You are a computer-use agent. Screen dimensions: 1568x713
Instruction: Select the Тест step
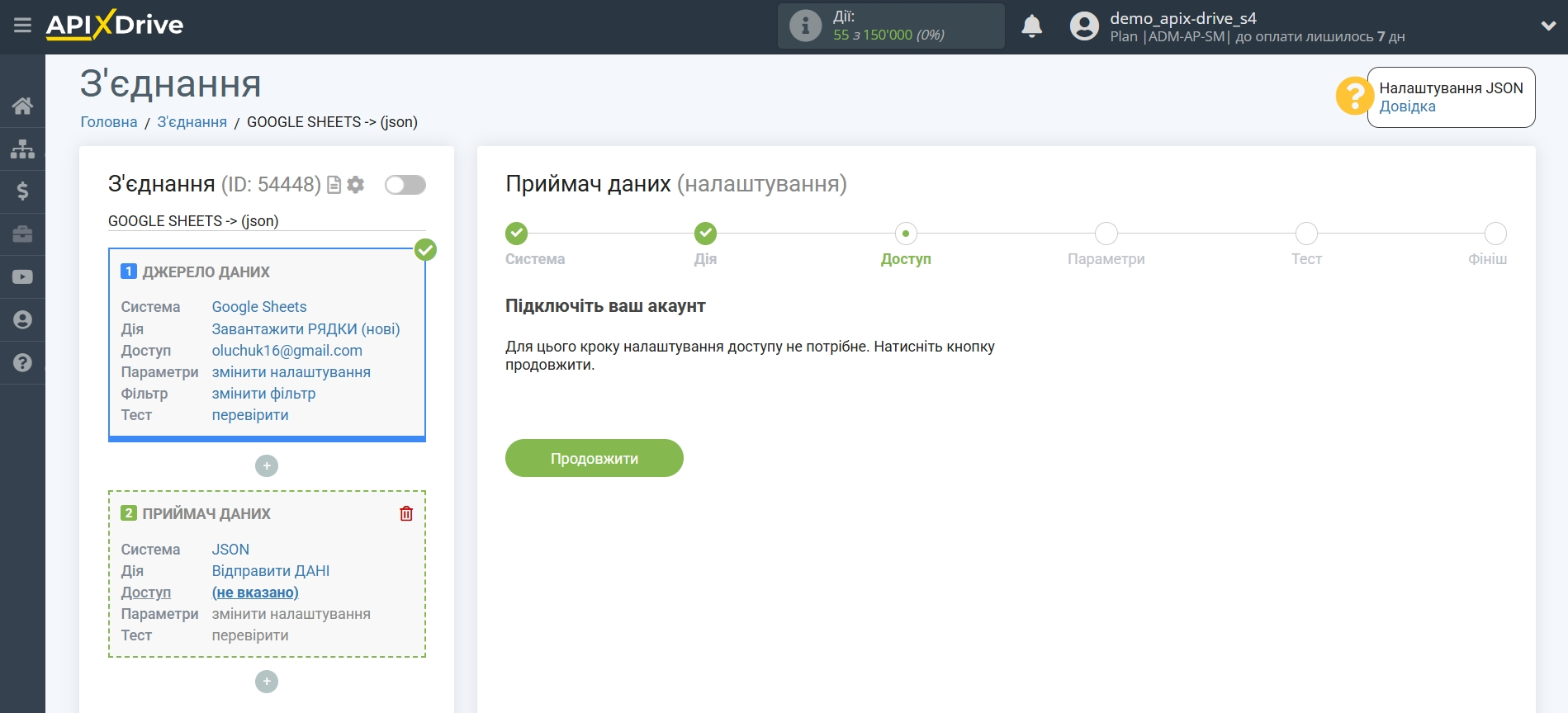[1306, 234]
